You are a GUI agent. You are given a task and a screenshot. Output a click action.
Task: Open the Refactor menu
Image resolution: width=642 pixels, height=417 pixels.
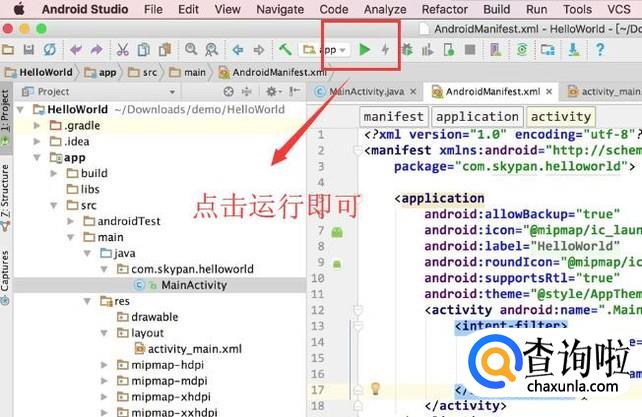pos(445,9)
